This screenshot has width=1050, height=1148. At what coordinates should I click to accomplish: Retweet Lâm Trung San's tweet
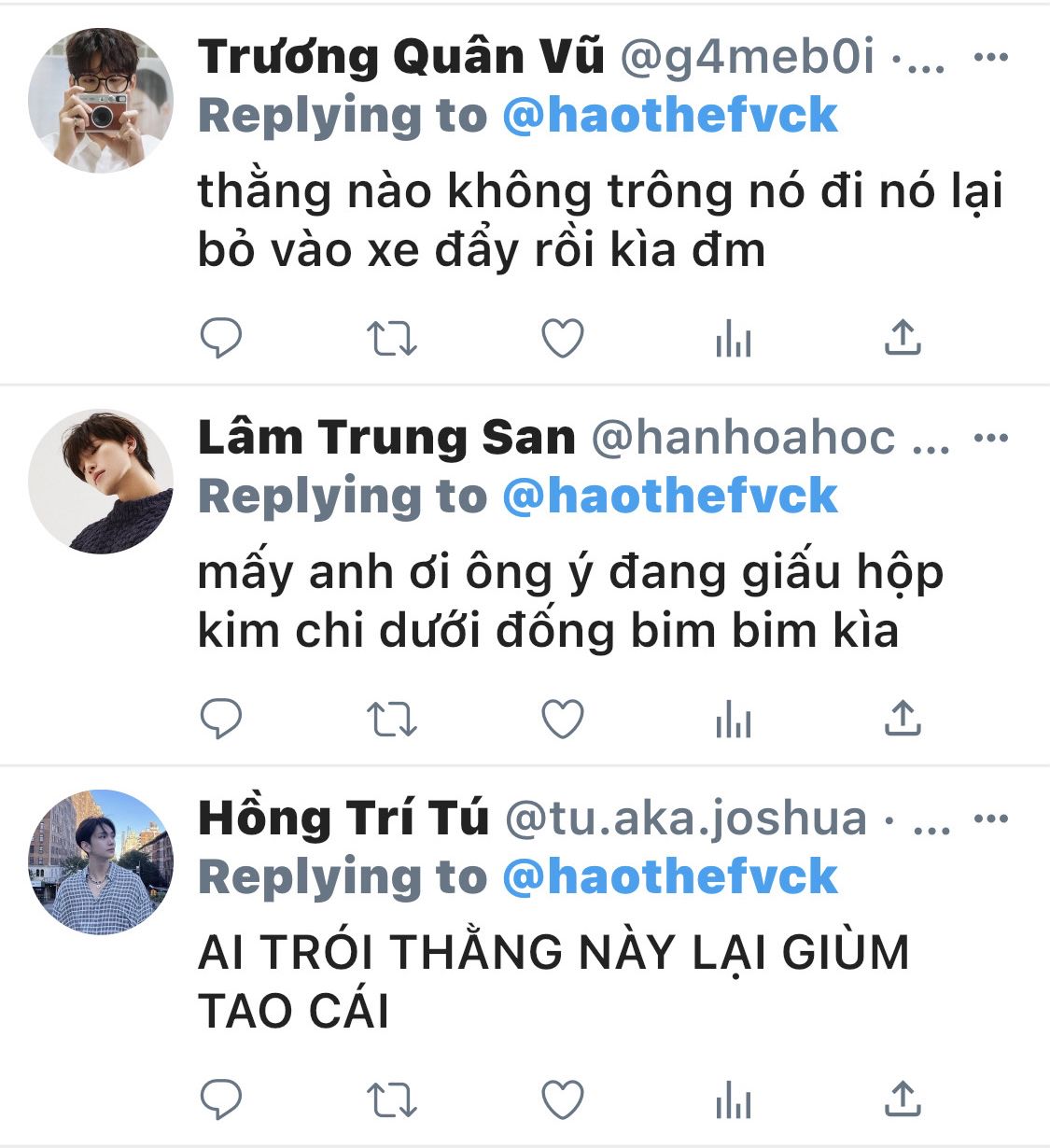[390, 720]
